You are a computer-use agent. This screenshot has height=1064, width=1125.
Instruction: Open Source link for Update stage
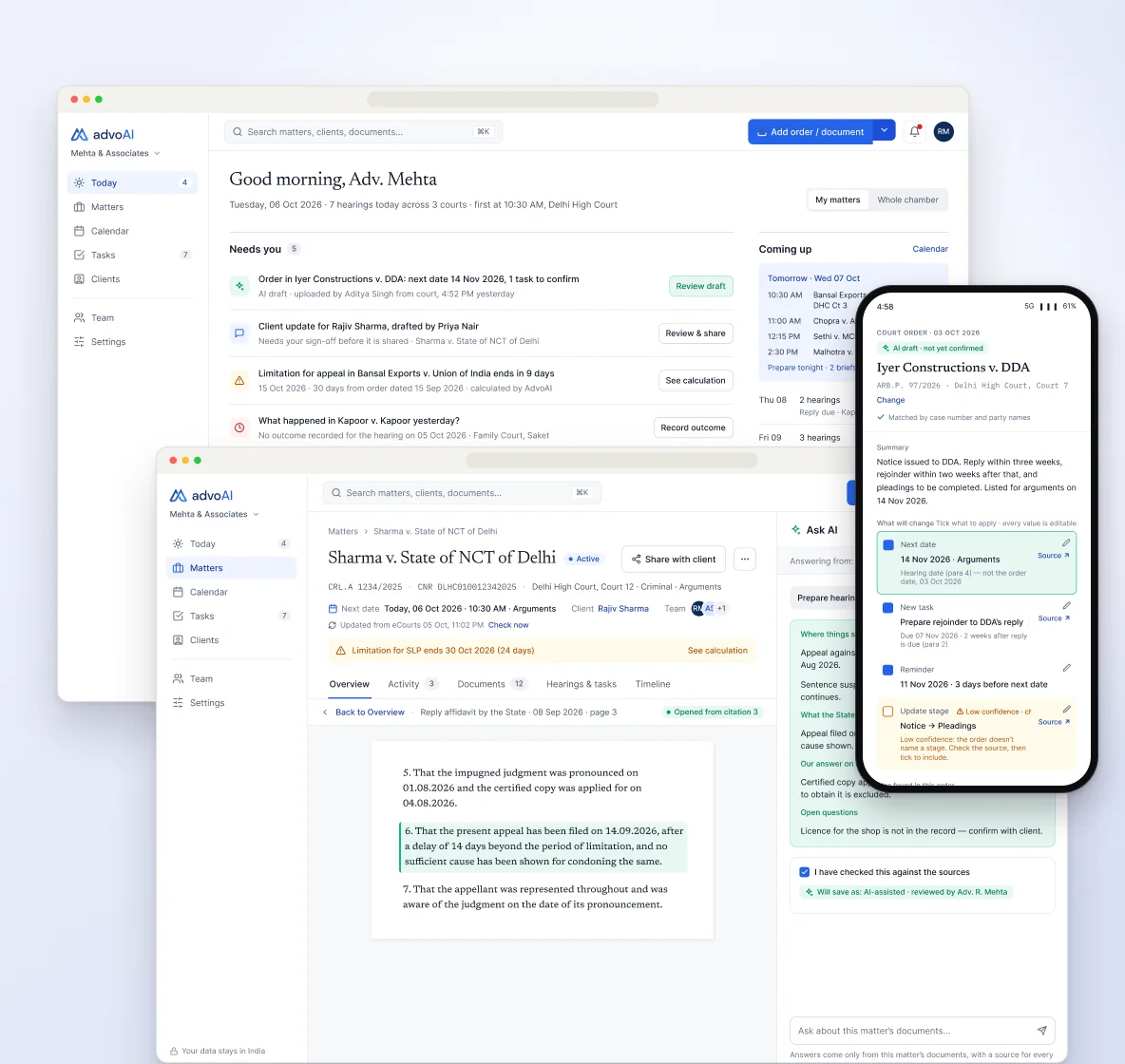tap(1054, 722)
